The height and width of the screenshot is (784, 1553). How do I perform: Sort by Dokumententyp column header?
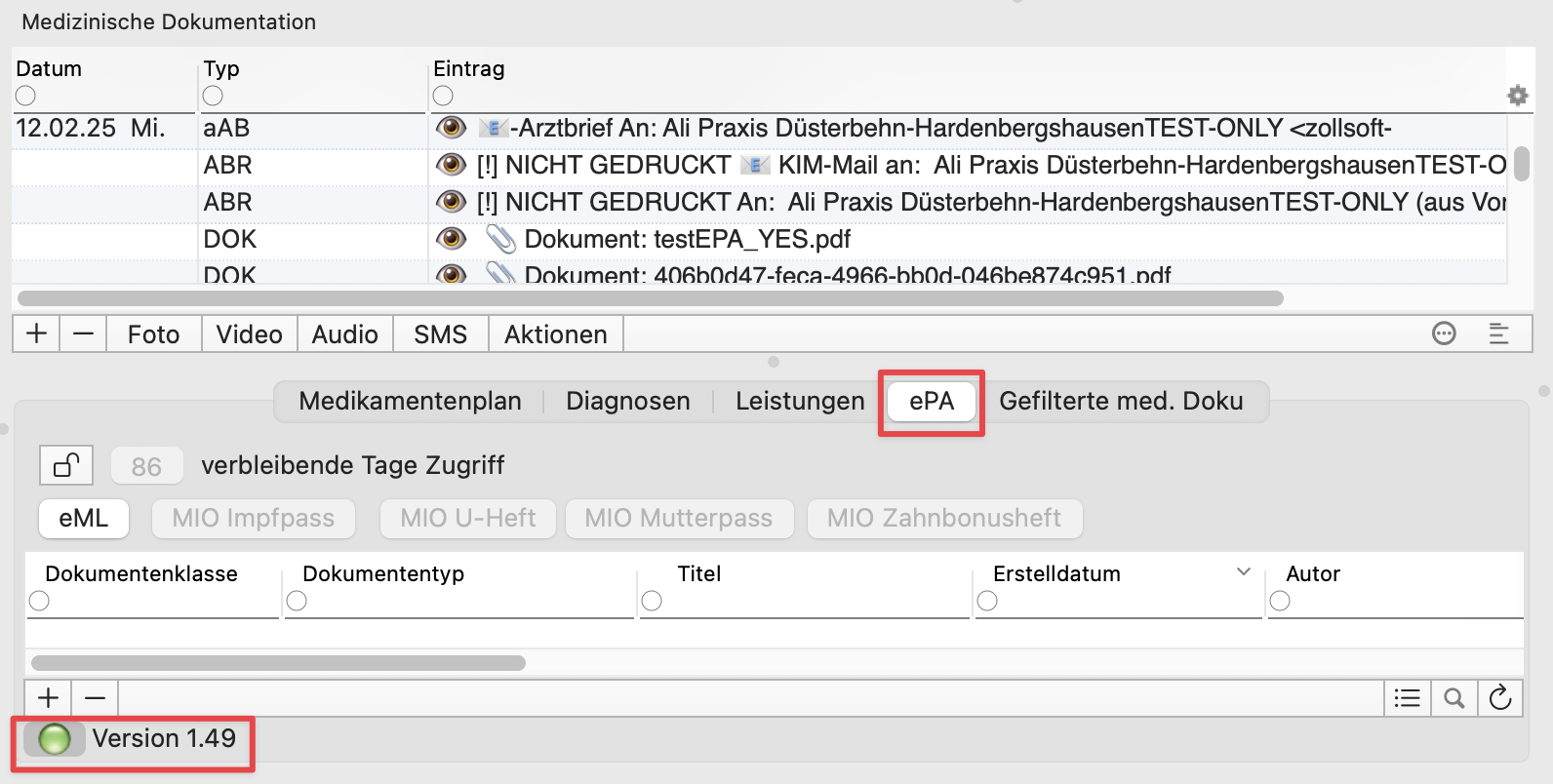pos(383,573)
